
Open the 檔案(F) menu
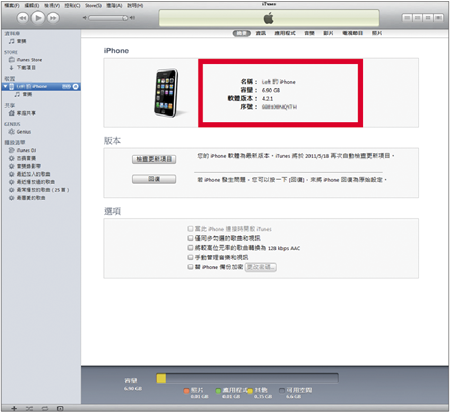point(12,5)
